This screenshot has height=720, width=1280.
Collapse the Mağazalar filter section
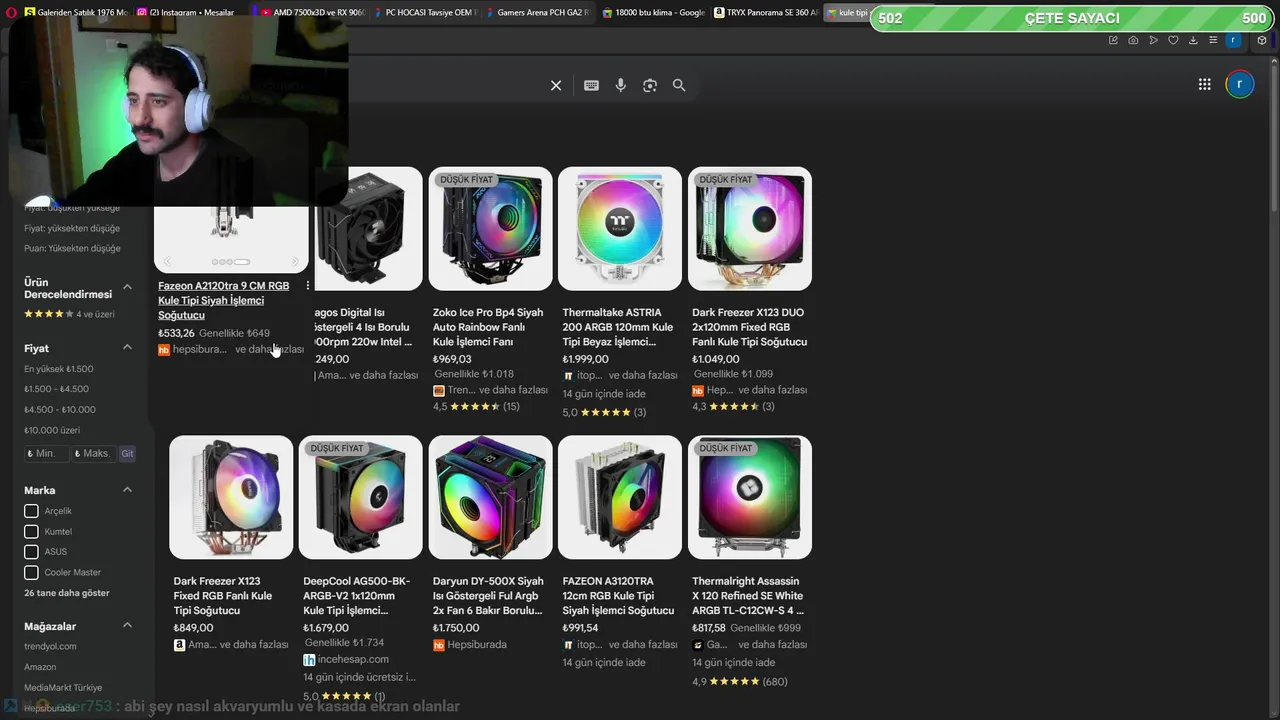(127, 625)
